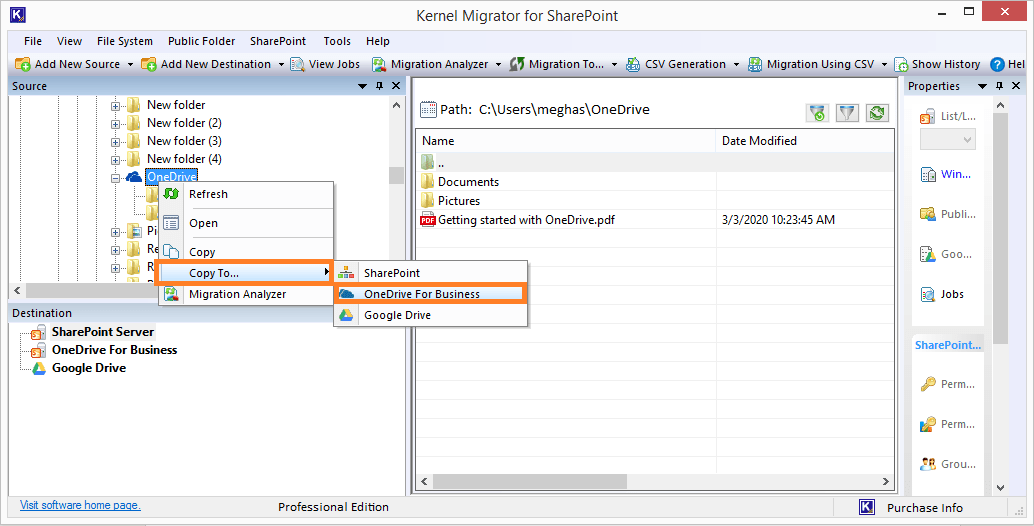Select OneDrive For Business in Destination panel
This screenshot has width=1034, height=526.
[x=115, y=349]
